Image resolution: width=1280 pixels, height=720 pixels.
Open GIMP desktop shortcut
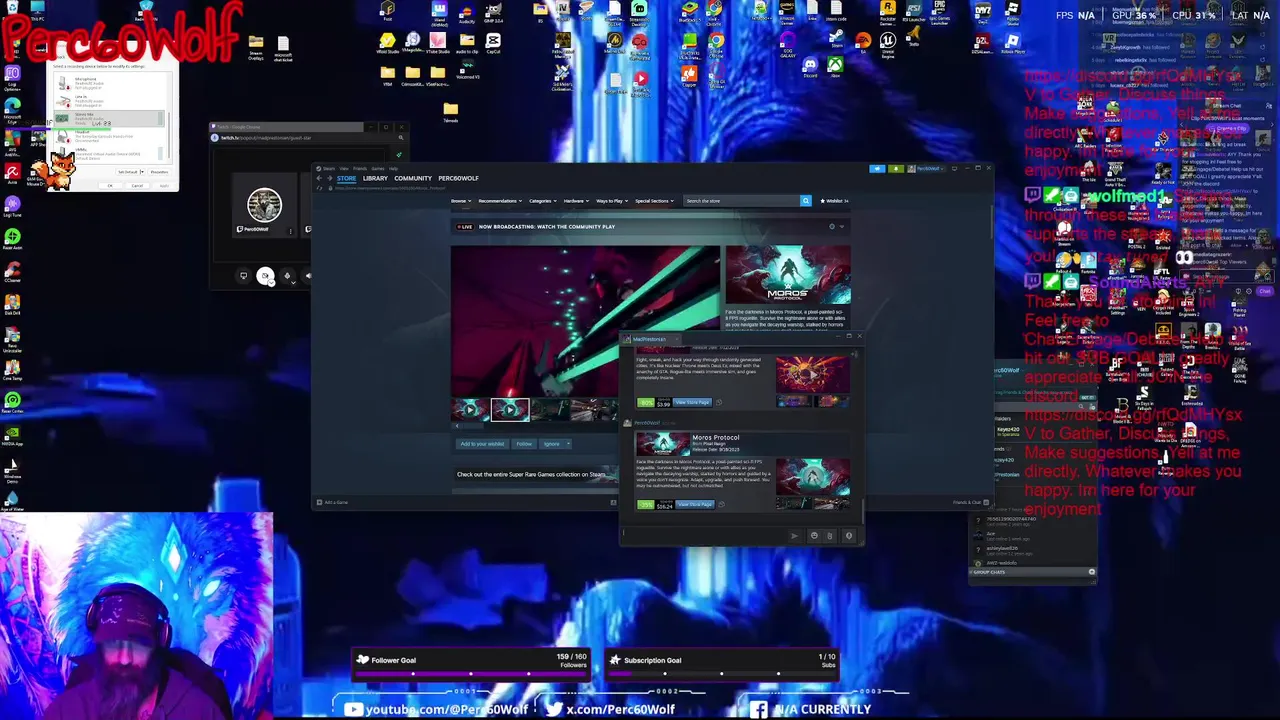pos(493,12)
